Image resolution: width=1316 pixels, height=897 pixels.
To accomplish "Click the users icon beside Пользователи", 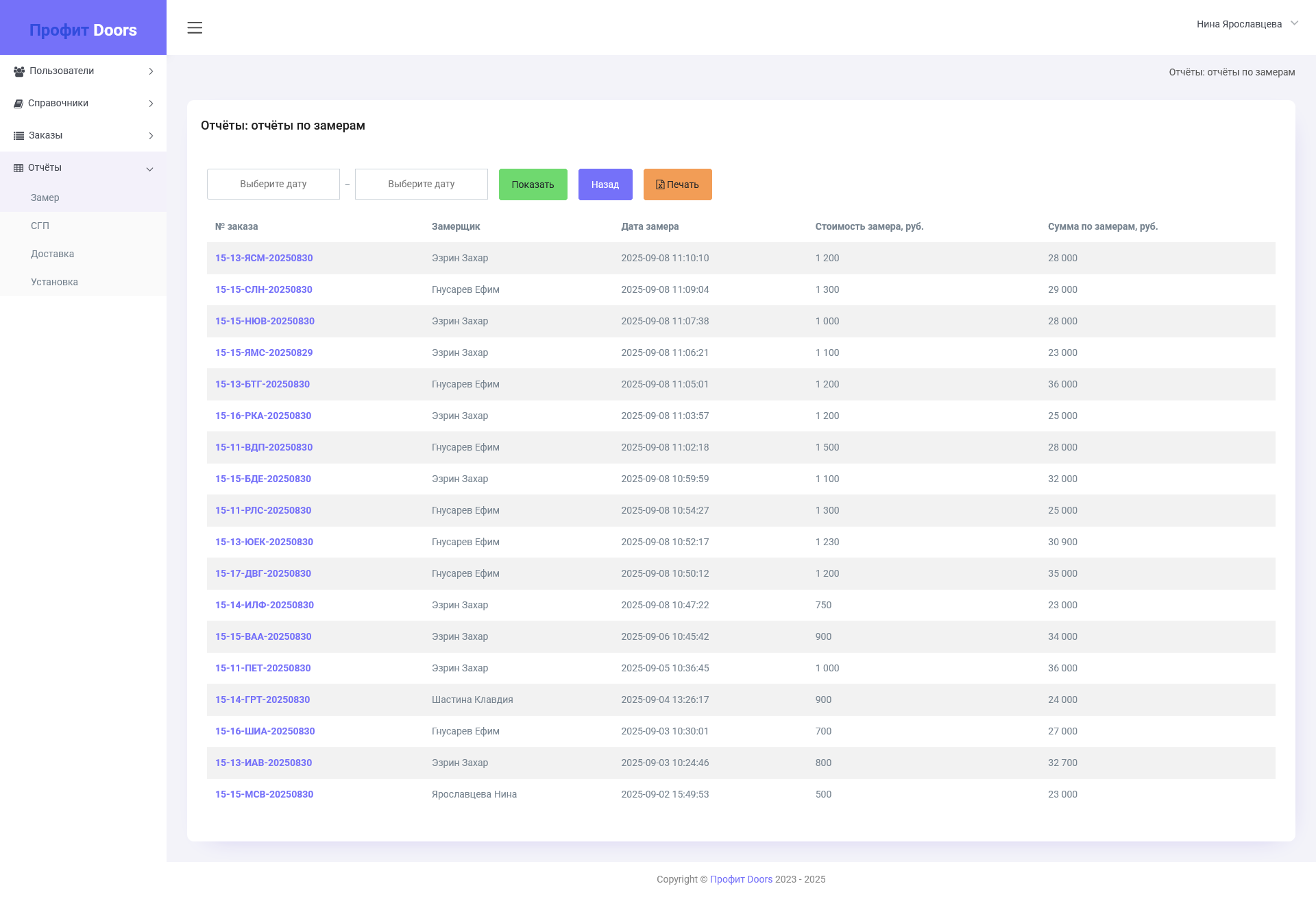I will coord(19,71).
